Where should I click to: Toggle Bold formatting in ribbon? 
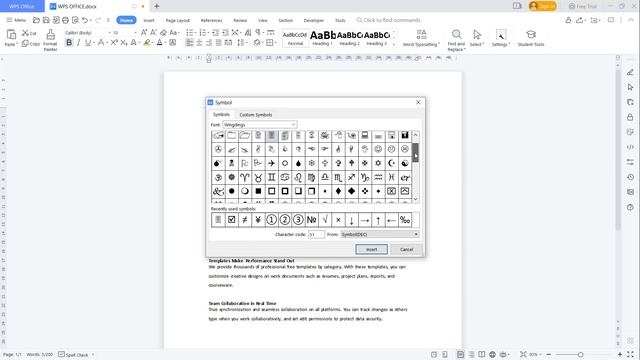coord(69,42)
